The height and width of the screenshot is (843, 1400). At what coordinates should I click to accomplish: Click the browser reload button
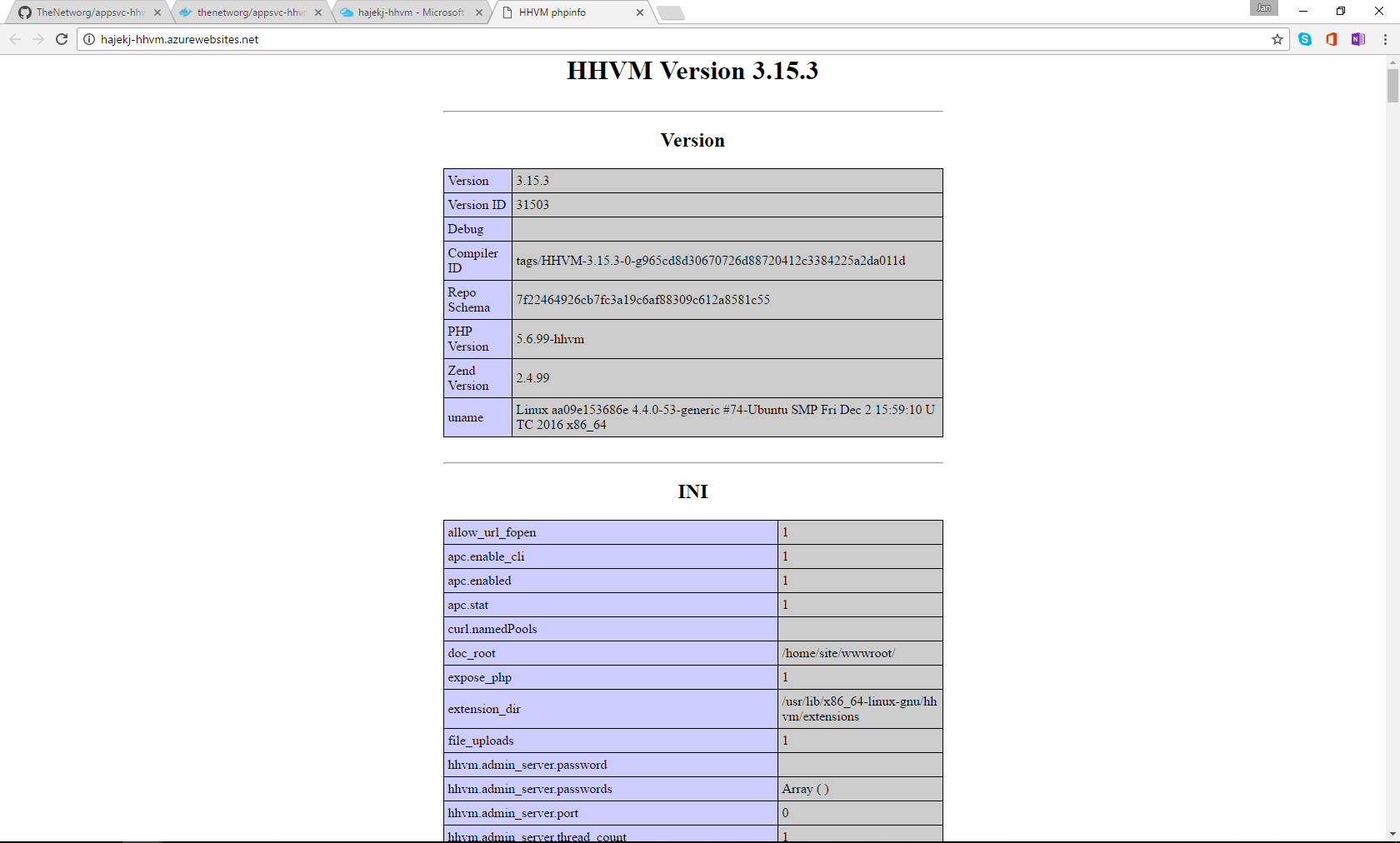click(x=62, y=39)
